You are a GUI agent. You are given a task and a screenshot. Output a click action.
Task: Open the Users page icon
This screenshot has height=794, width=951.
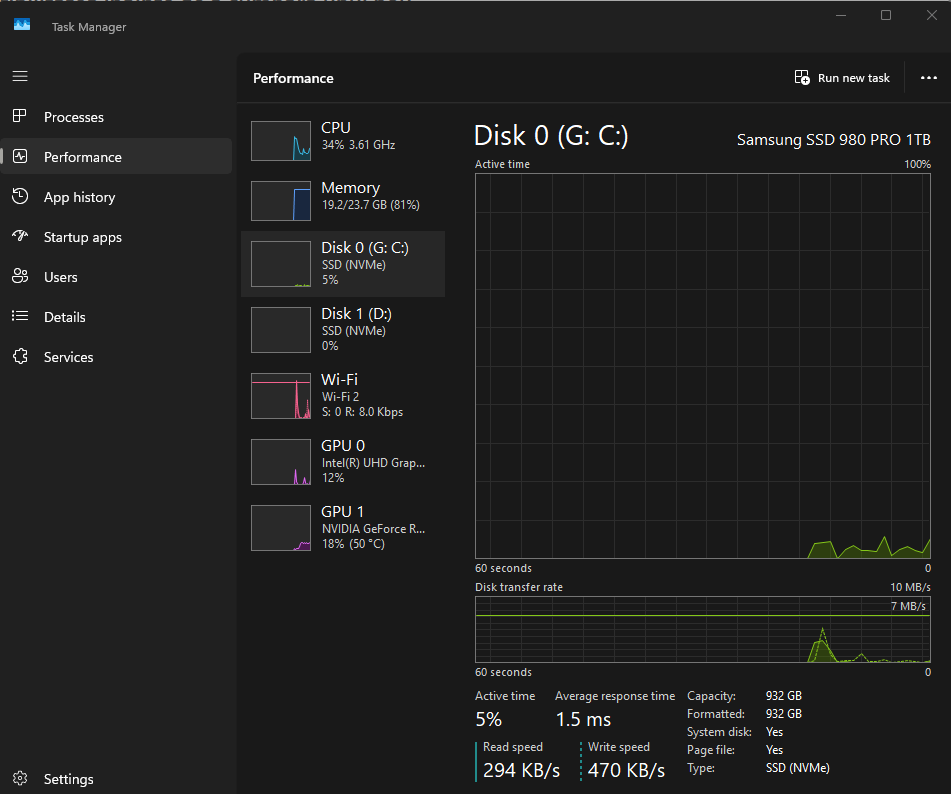(x=20, y=277)
